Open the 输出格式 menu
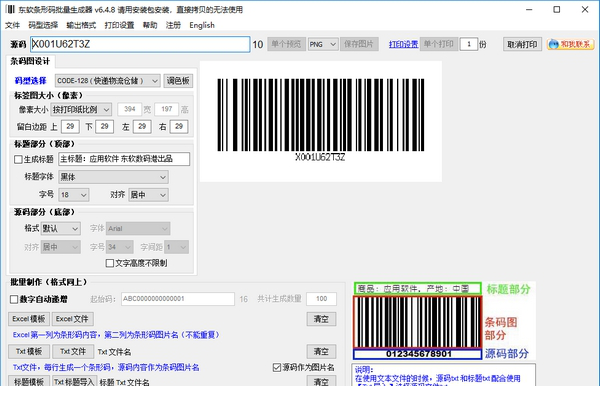The width and height of the screenshot is (600, 401). coord(81,25)
